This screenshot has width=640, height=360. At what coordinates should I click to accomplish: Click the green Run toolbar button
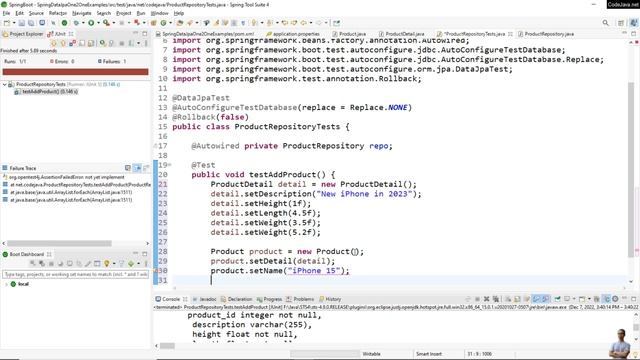[91, 23]
